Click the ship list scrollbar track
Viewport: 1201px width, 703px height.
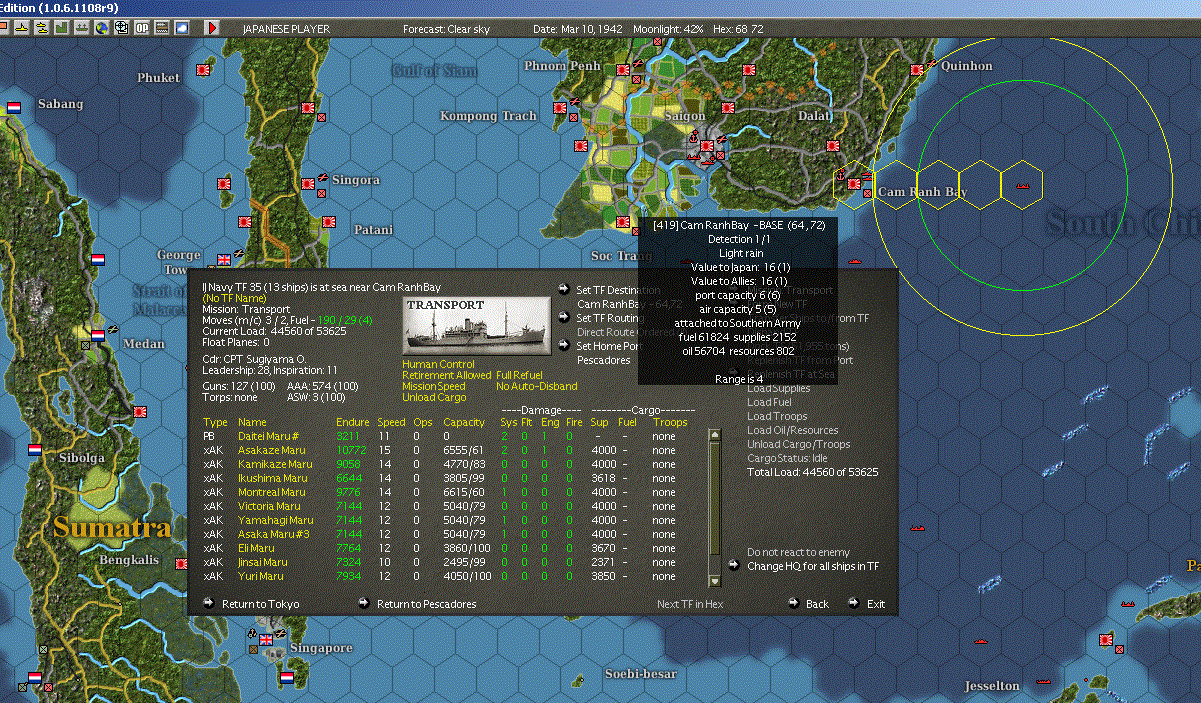pyautogui.click(x=714, y=508)
